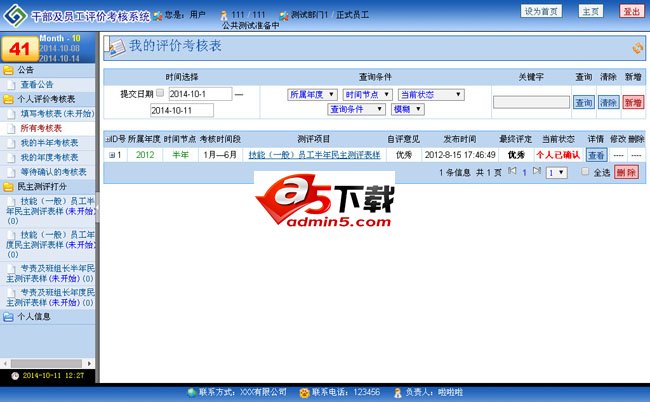This screenshot has width=650, height=402.
Task: Select 所有考核表 in sidebar
Action: [x=41, y=128]
